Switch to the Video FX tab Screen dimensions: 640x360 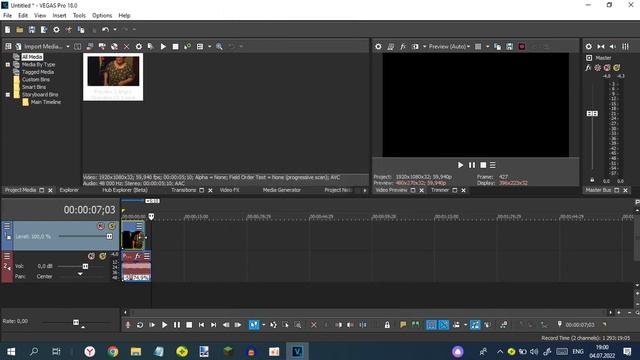(x=229, y=190)
